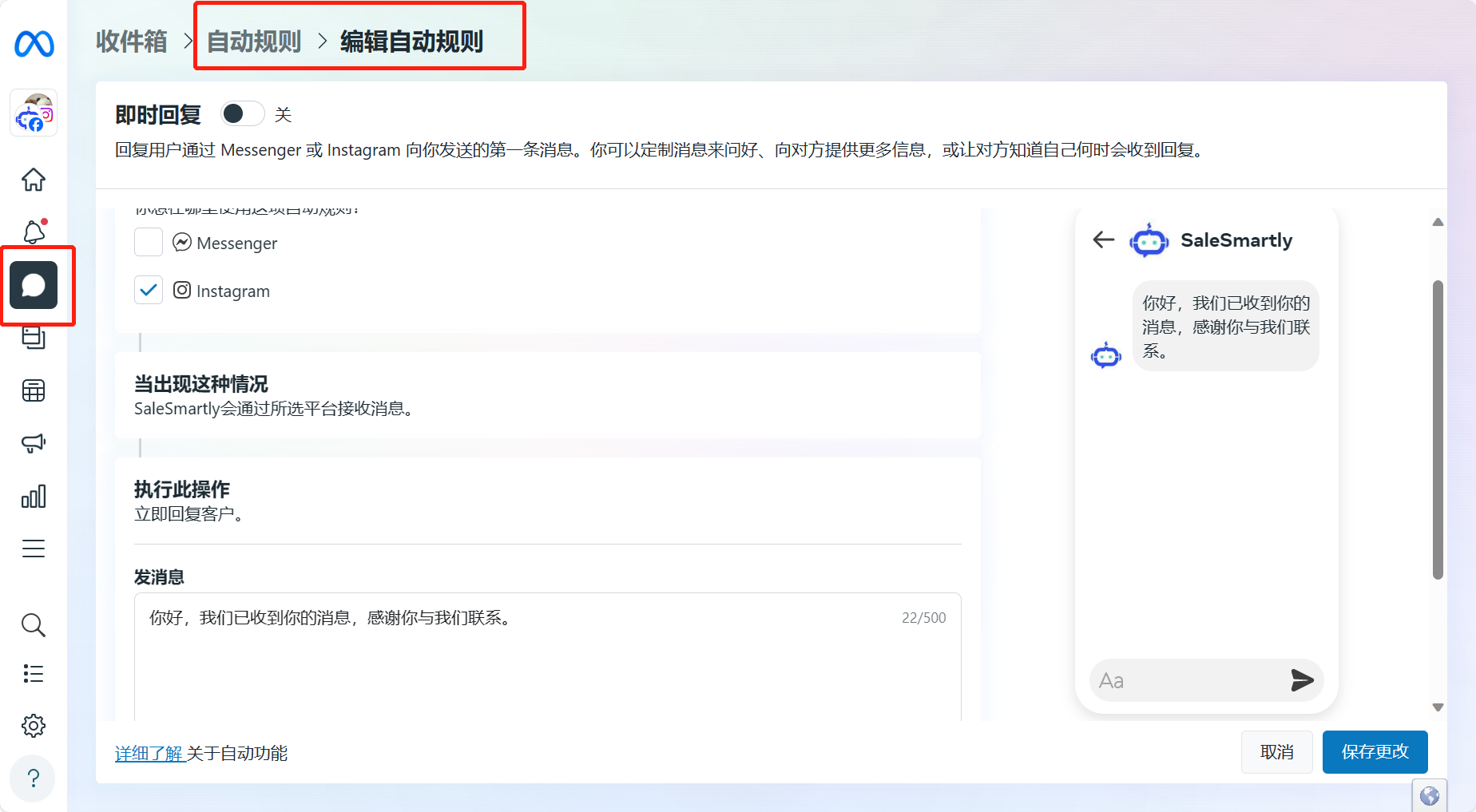This screenshot has height=812, width=1476.
Task: Open the Planner calendar grid icon
Action: tap(33, 390)
